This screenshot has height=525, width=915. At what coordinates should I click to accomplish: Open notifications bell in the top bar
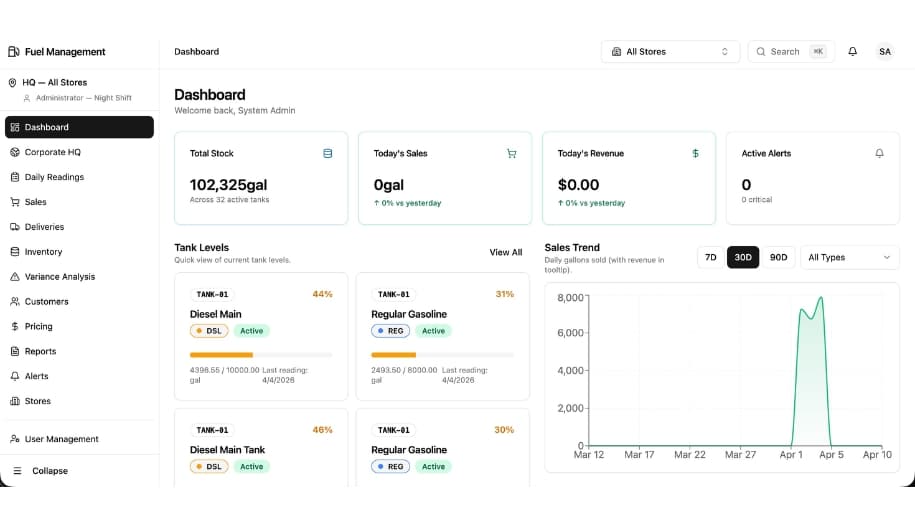tap(853, 51)
